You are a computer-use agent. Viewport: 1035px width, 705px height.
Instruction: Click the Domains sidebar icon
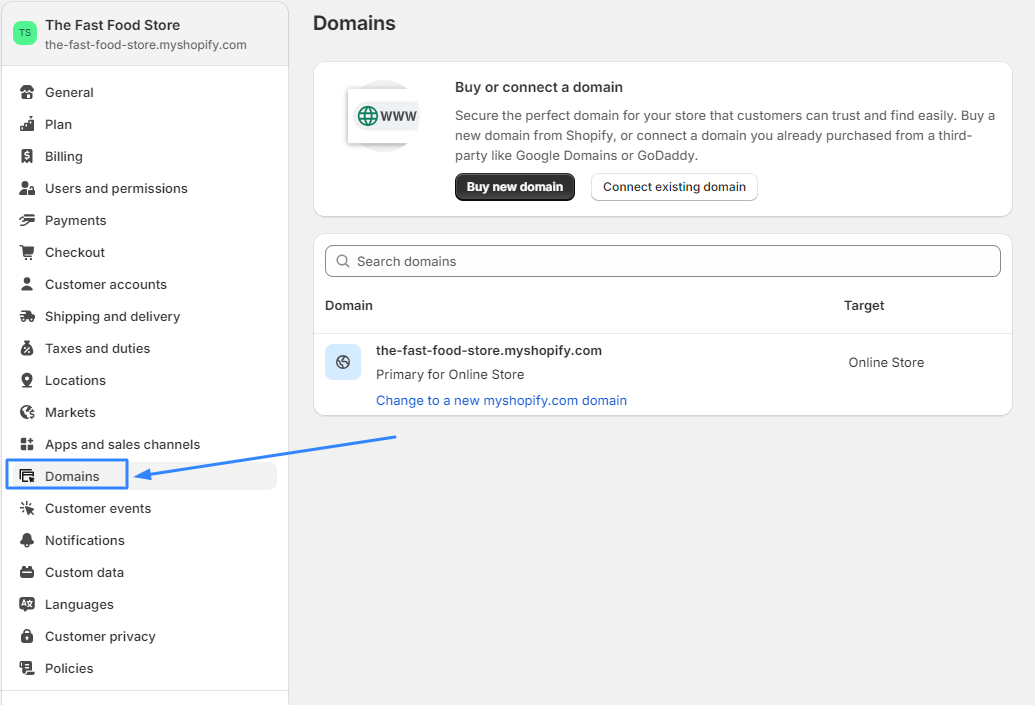[27, 477]
